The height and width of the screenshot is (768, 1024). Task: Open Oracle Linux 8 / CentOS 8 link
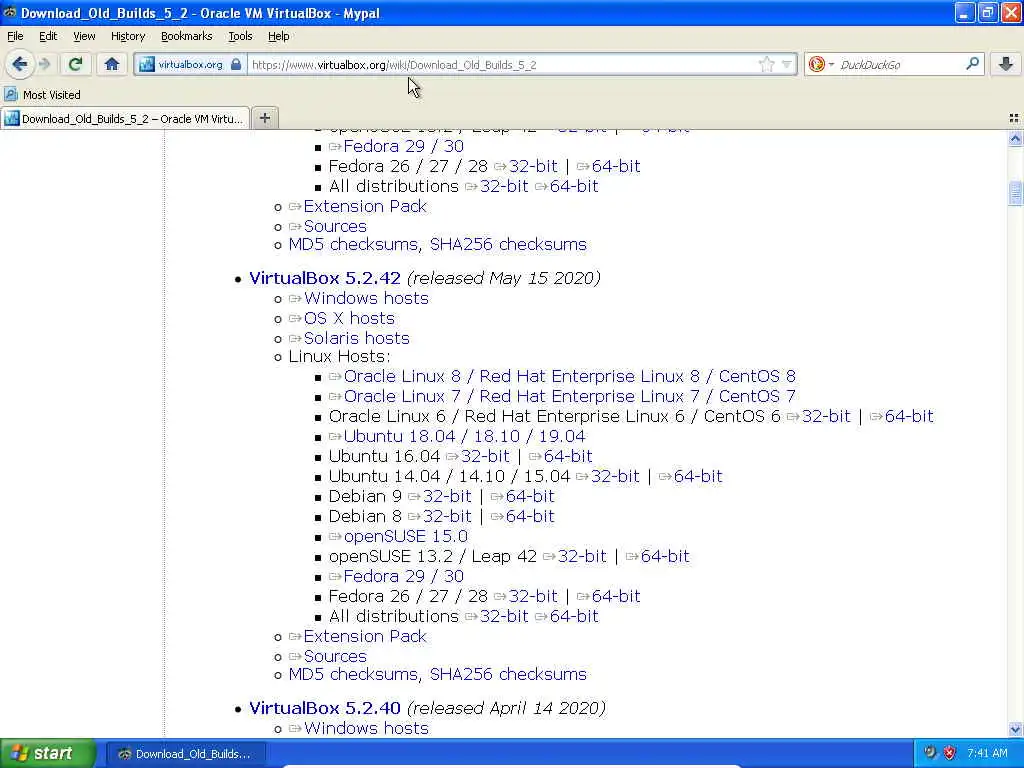(x=569, y=377)
